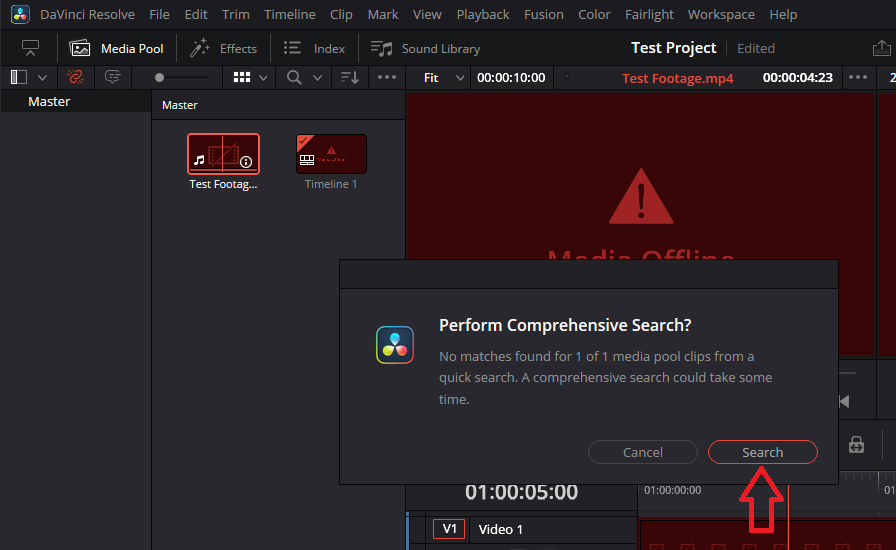
Task: Toggle the position lock icon above timeline
Action: [856, 445]
